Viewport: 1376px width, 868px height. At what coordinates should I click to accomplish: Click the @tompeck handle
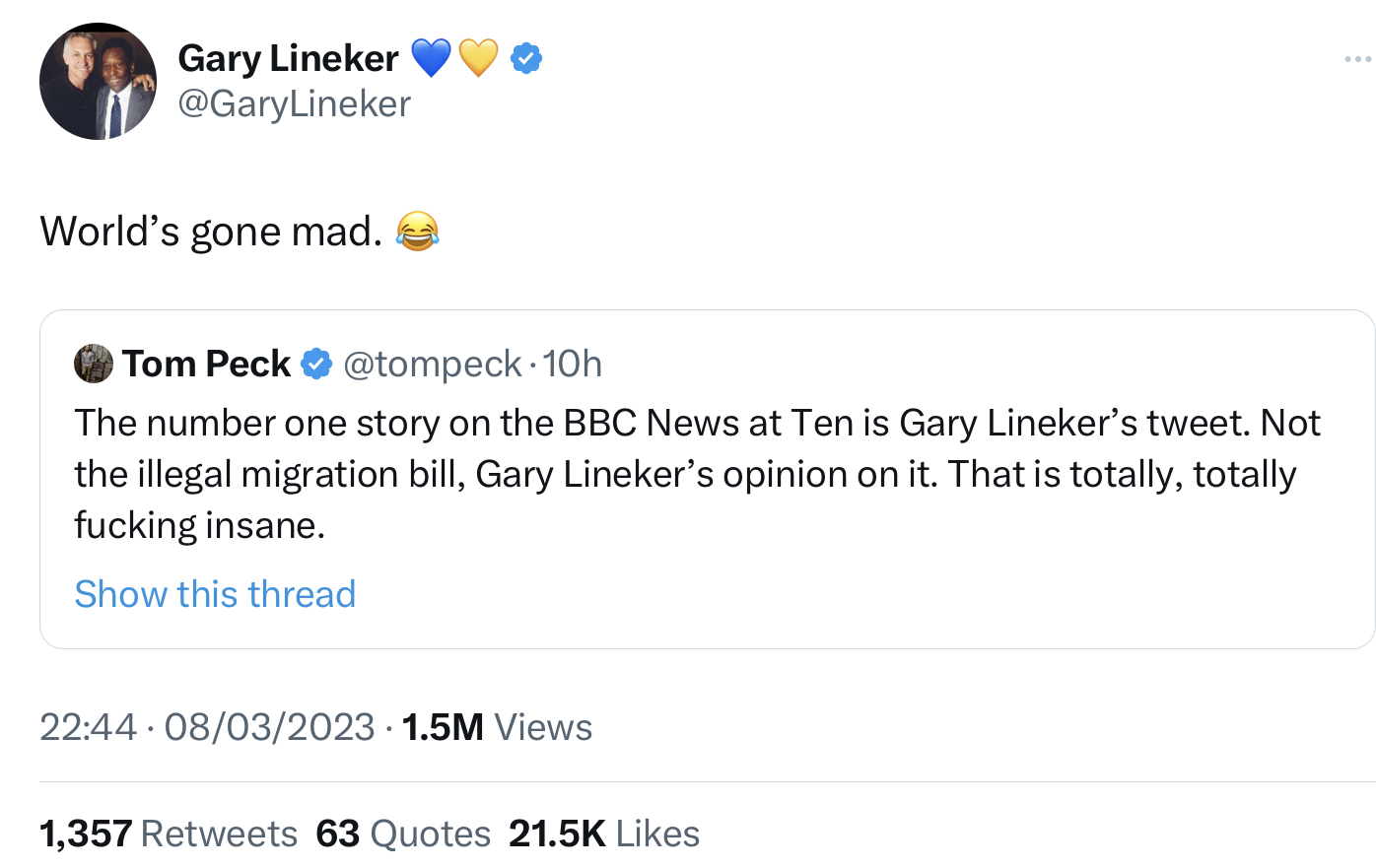pos(432,364)
